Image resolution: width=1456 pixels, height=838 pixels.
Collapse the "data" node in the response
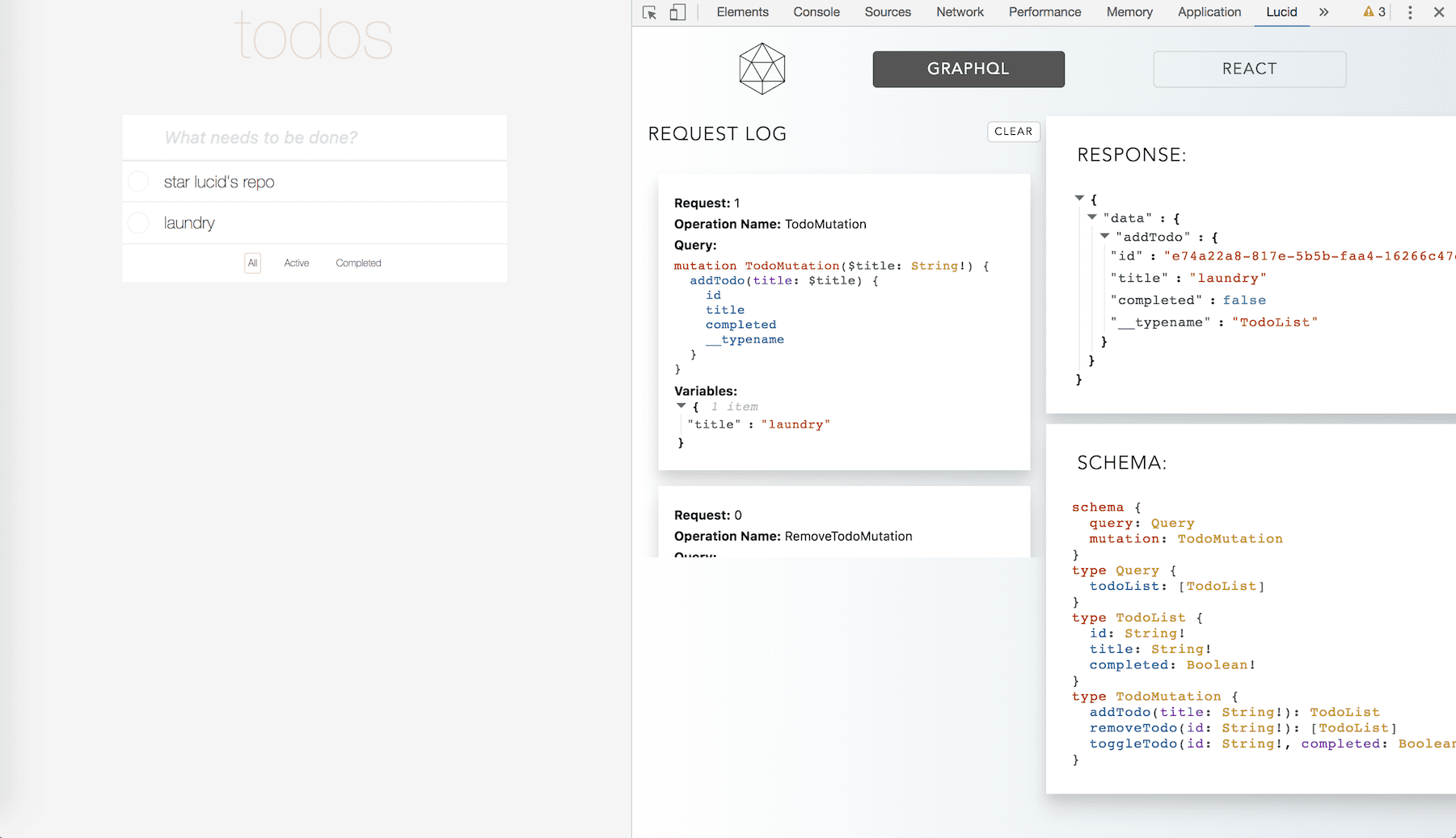tap(1092, 217)
